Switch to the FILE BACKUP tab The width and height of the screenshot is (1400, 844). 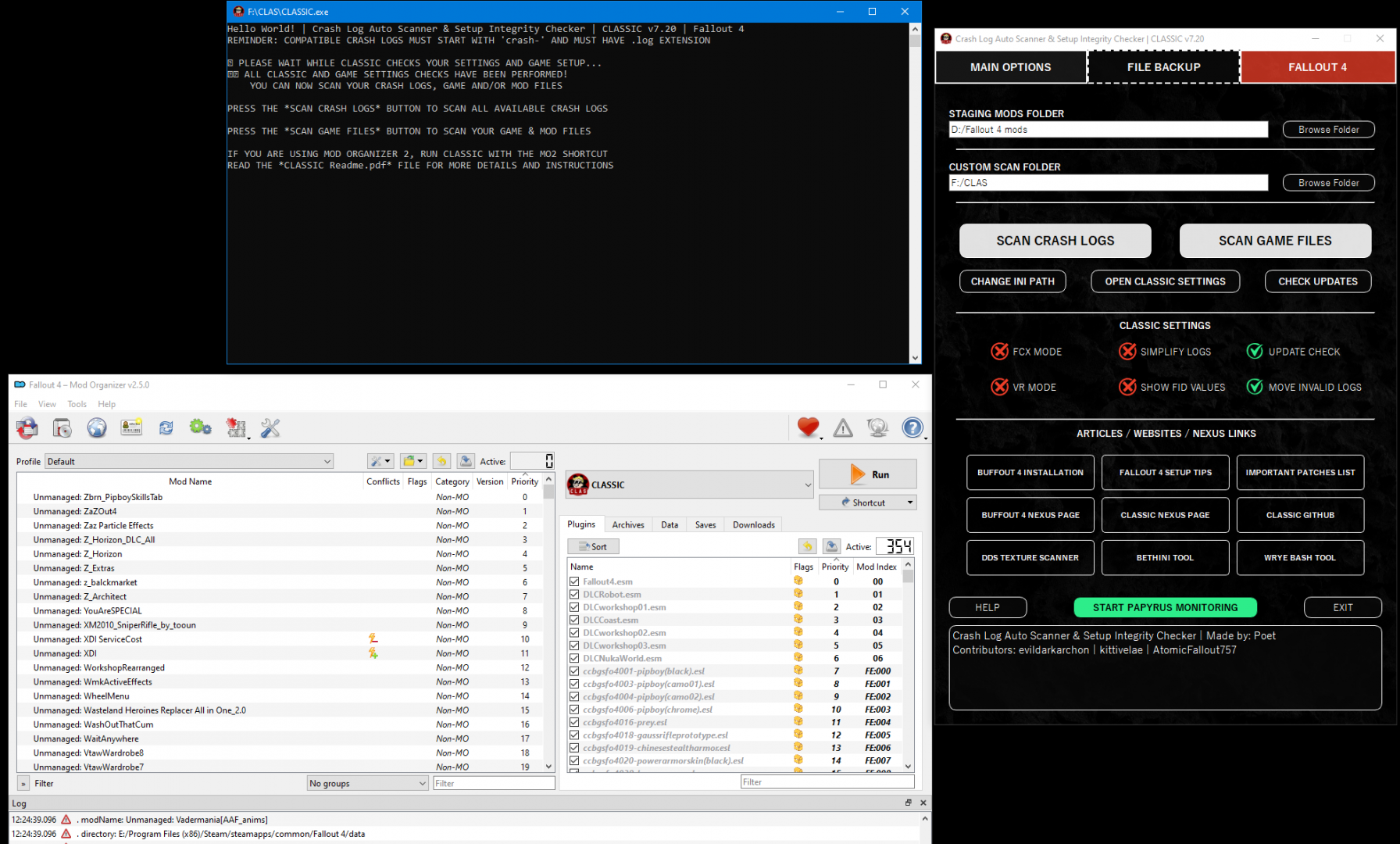point(1163,67)
